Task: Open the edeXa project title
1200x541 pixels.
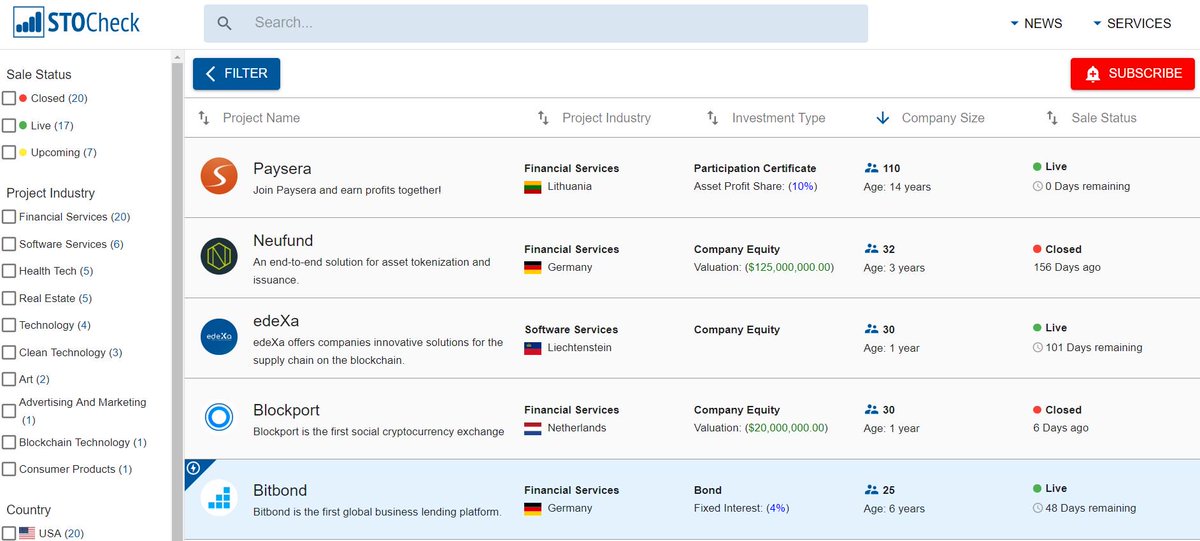Action: 276,321
